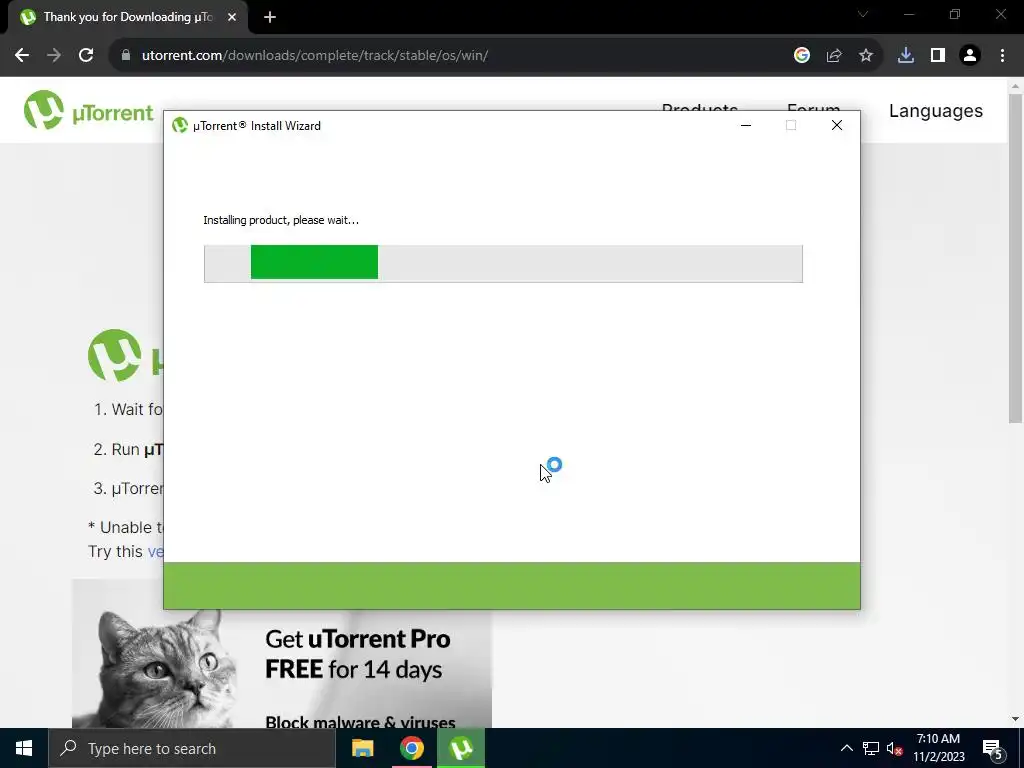This screenshot has width=1024, height=768.
Task: Open a new browser tab
Action: pyautogui.click(x=270, y=17)
